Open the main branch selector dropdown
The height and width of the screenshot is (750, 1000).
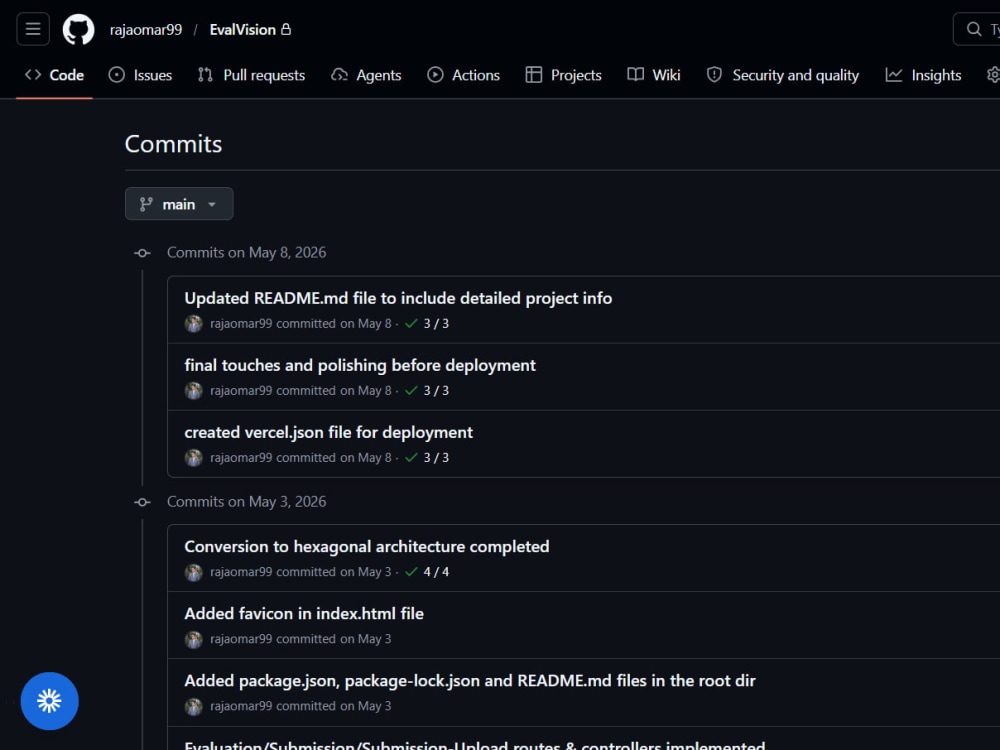(179, 204)
